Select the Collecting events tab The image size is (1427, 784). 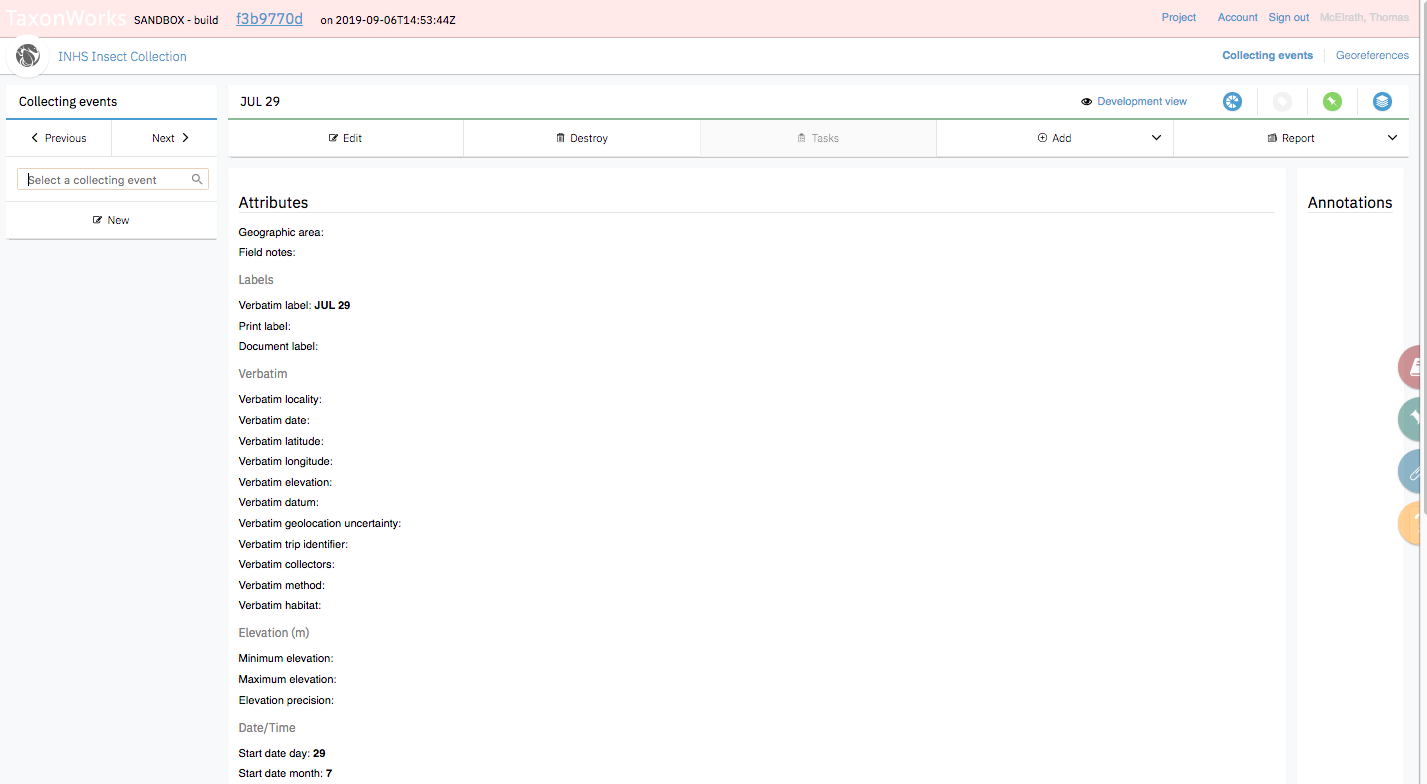tap(1267, 55)
